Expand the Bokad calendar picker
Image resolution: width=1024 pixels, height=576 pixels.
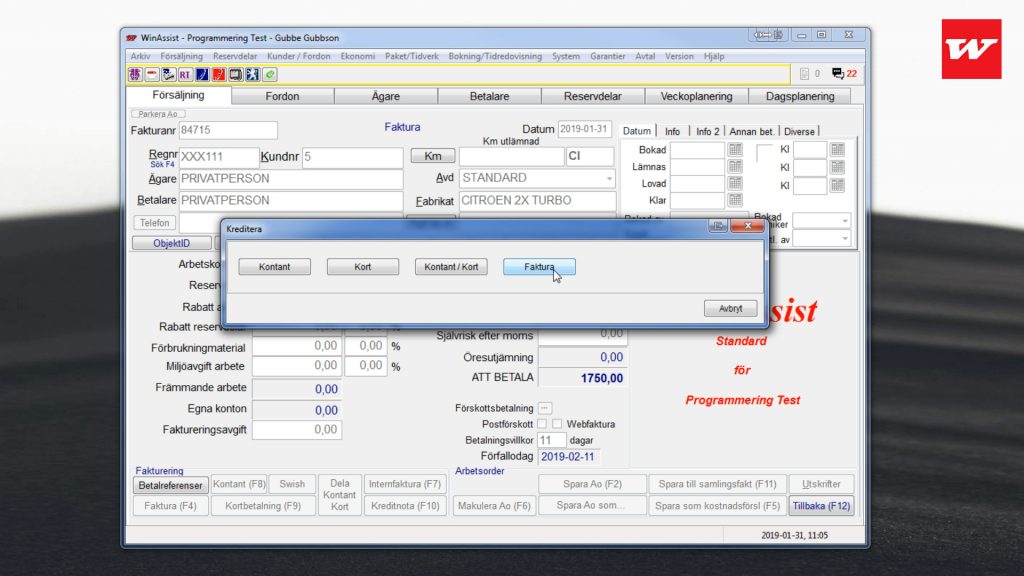pyautogui.click(x=737, y=150)
